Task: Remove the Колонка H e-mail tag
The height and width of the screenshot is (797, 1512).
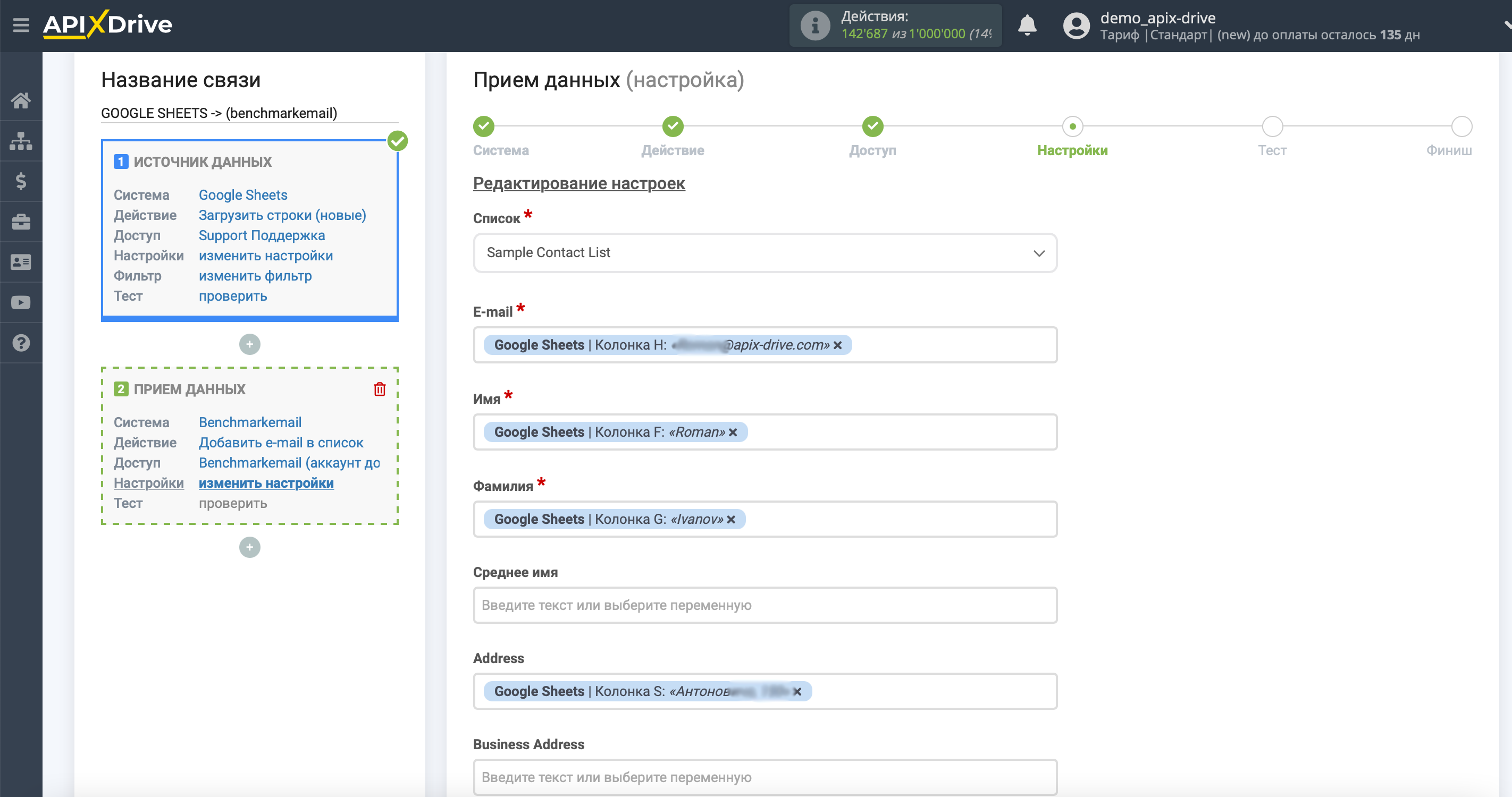Action: click(x=837, y=345)
